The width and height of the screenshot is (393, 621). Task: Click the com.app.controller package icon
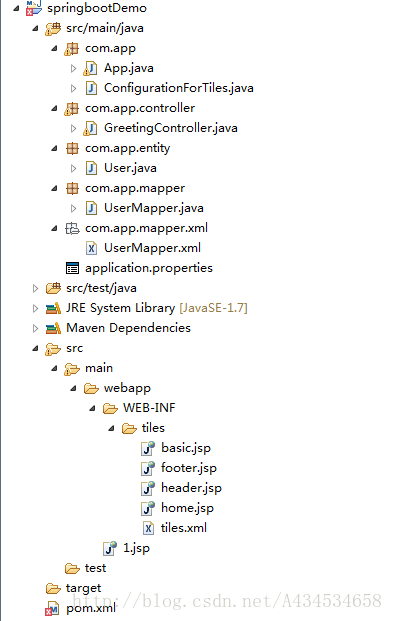[x=72, y=109]
